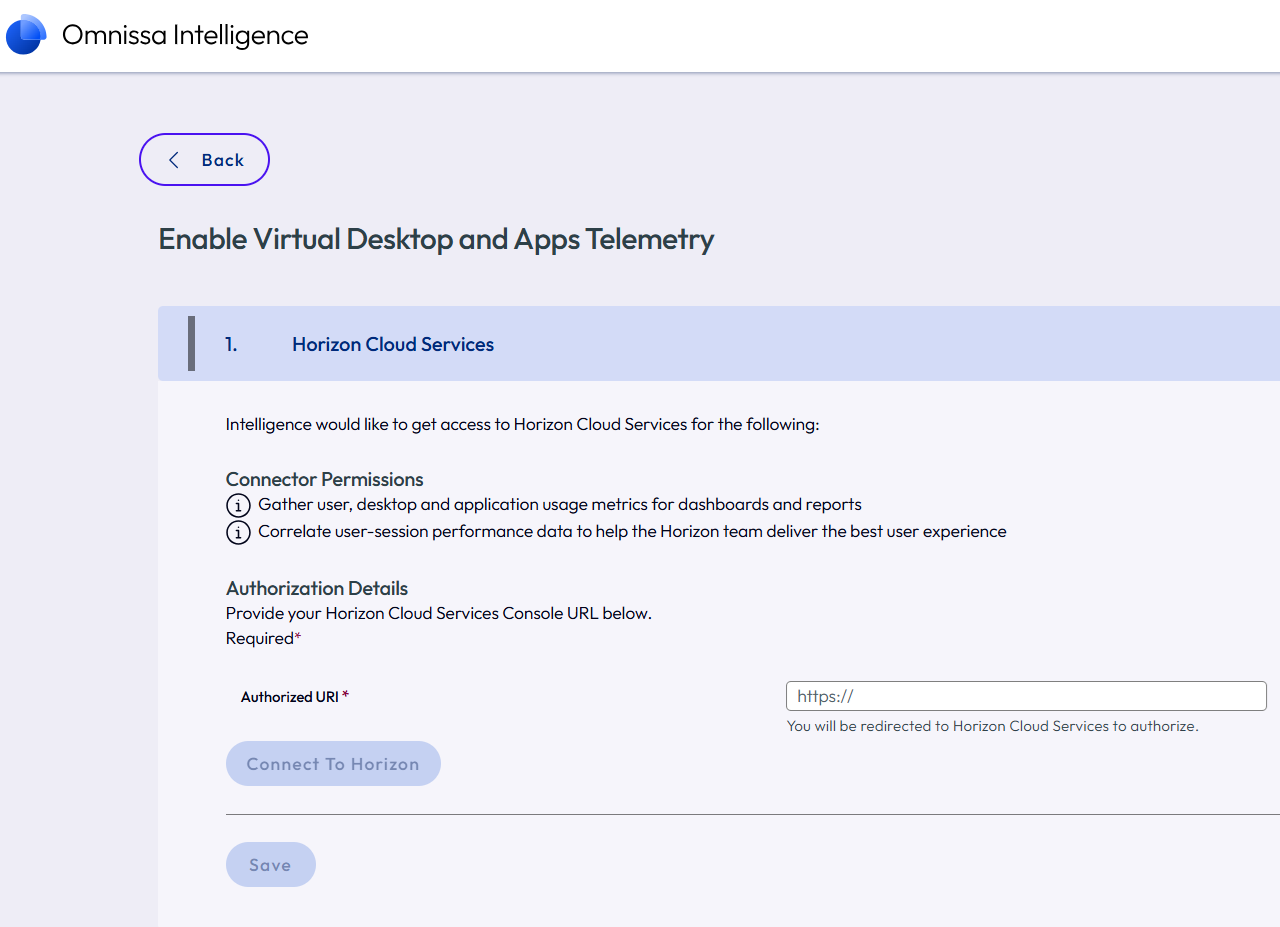Click the Connector Permissions heading
This screenshot has width=1280, height=927.
pos(325,479)
